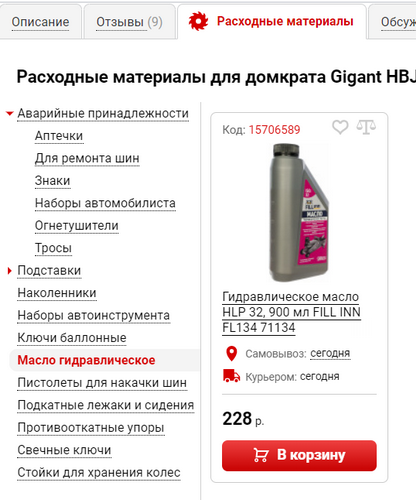Open the Гидравлическое масло HLP 32 product link
The image size is (416, 500).
[x=291, y=312]
